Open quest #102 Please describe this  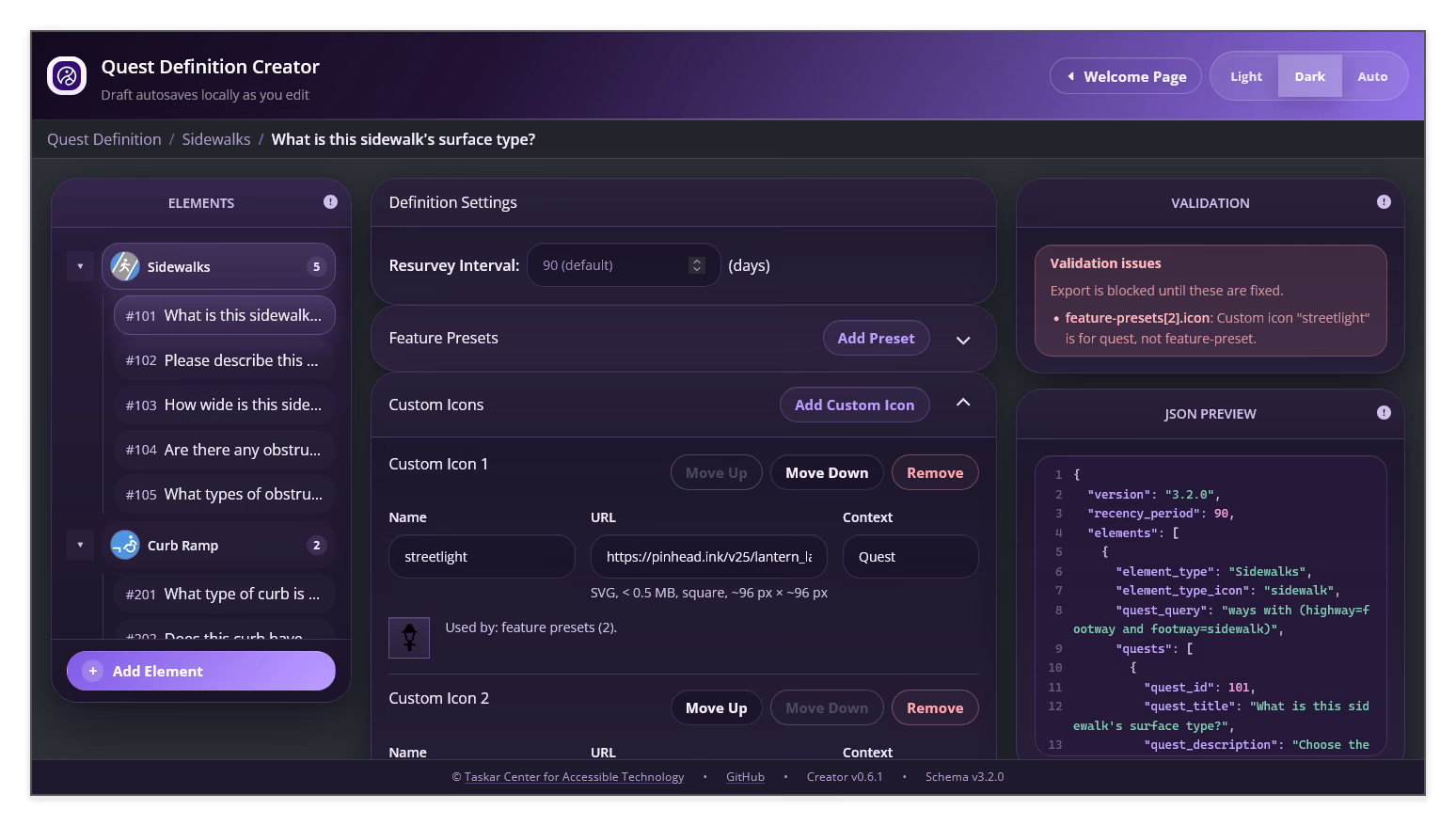(x=225, y=360)
